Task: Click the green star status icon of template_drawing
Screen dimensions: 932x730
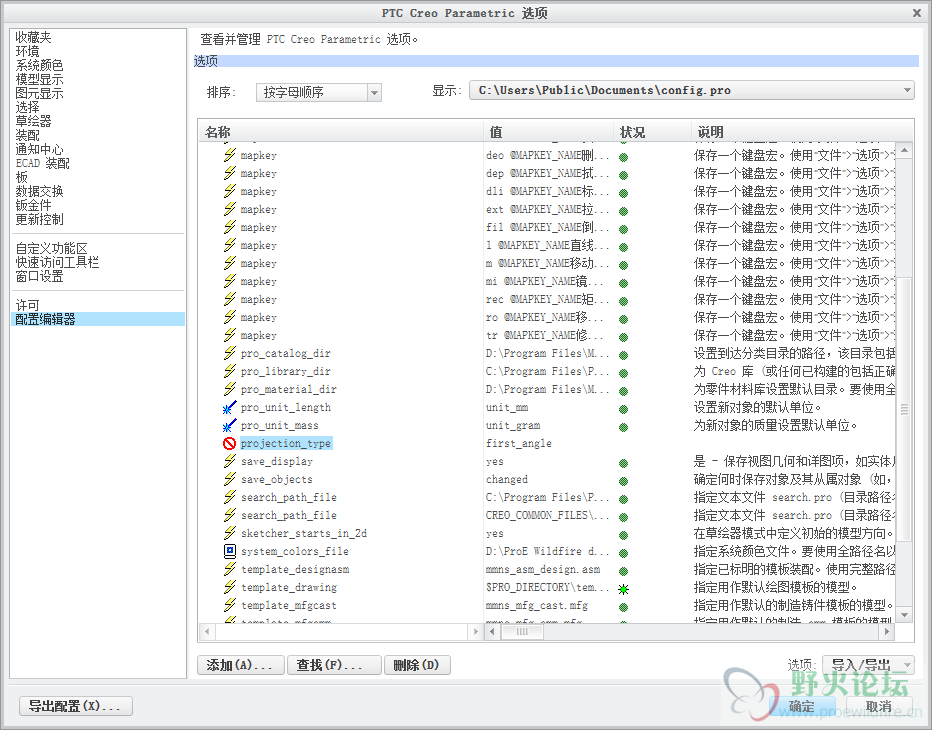Action: coord(623,589)
